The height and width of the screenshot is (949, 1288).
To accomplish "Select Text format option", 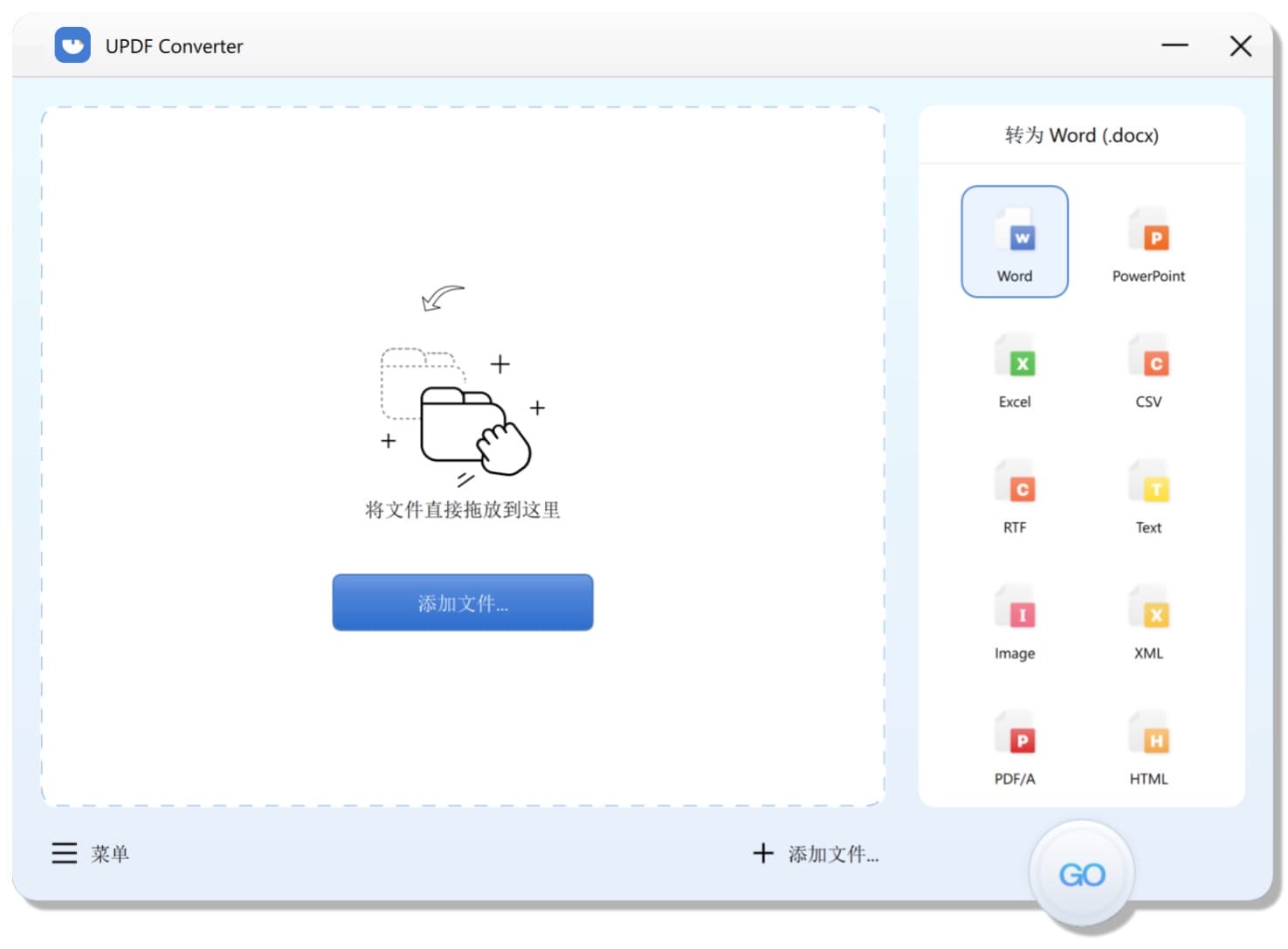I will pyautogui.click(x=1147, y=496).
